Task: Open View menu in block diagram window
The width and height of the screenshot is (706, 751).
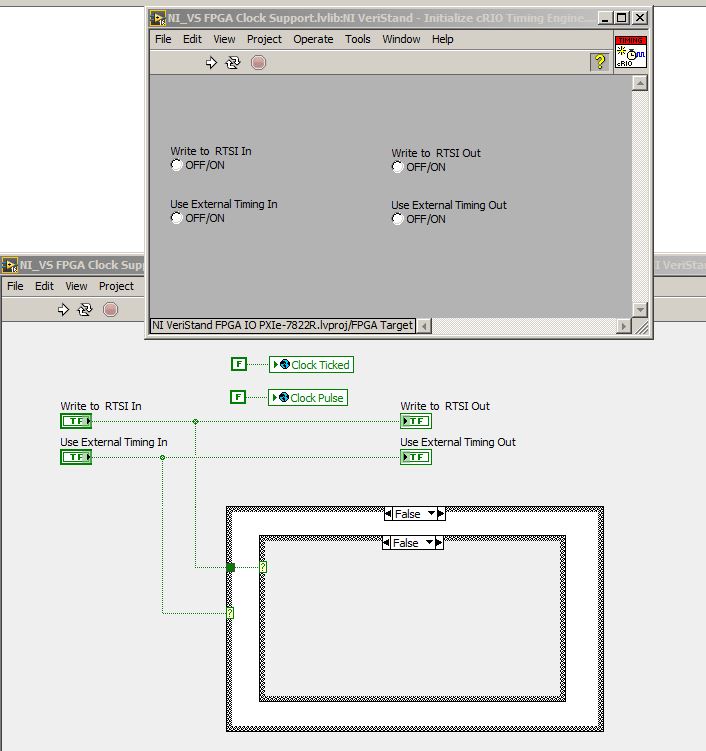Action: pos(76,286)
